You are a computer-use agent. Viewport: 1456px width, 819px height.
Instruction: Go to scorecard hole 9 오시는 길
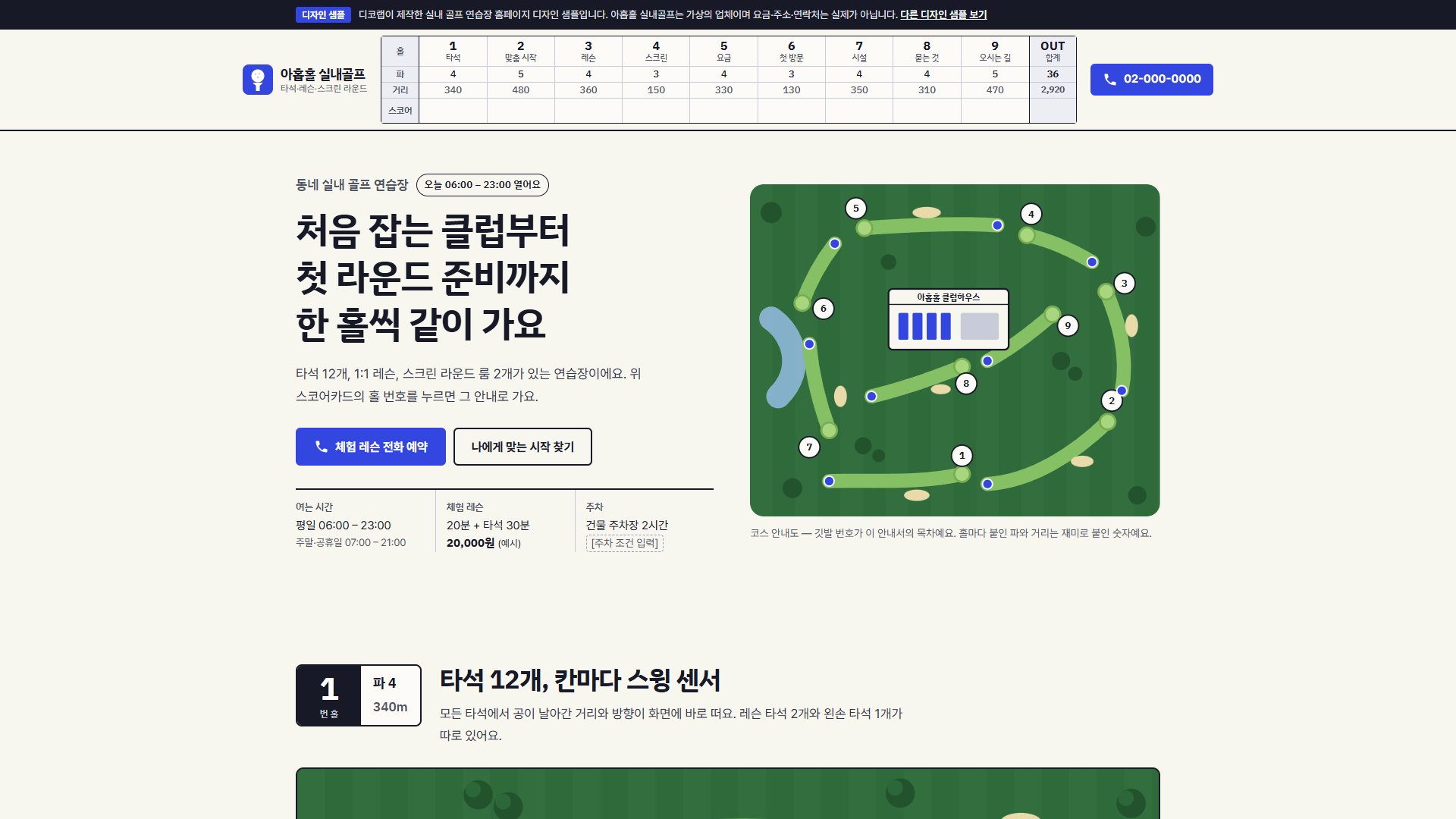click(x=995, y=51)
